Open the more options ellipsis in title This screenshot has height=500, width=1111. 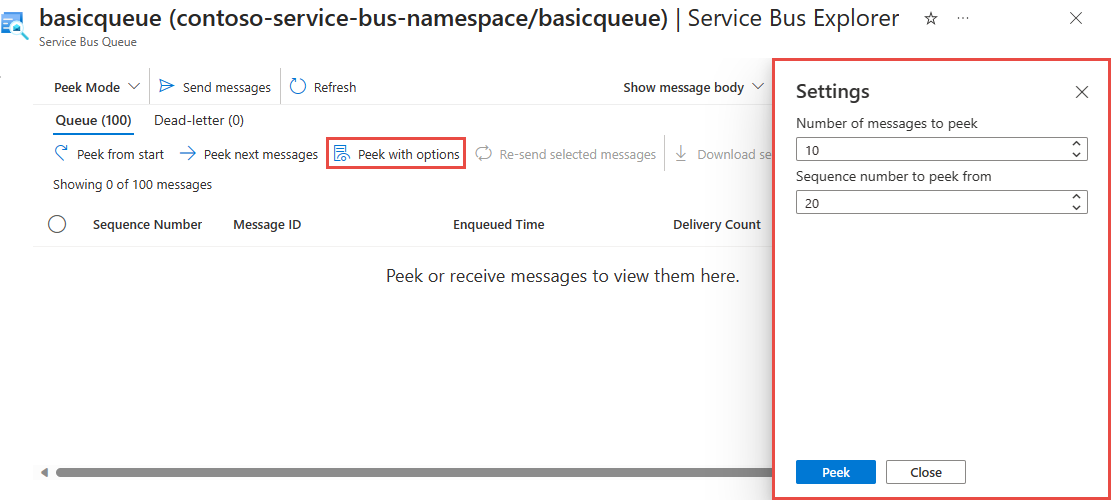click(x=962, y=19)
